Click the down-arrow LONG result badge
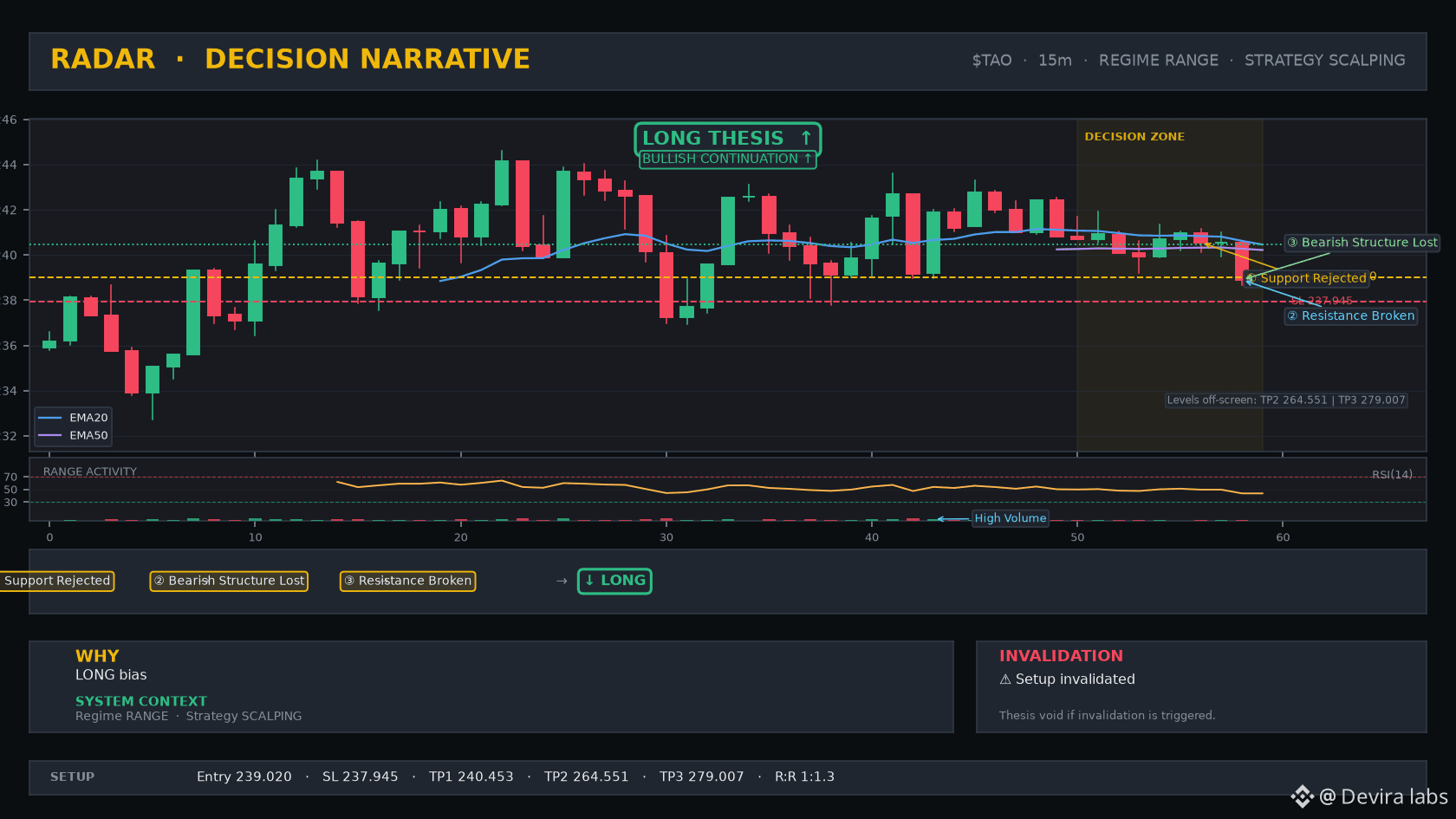 tap(614, 581)
